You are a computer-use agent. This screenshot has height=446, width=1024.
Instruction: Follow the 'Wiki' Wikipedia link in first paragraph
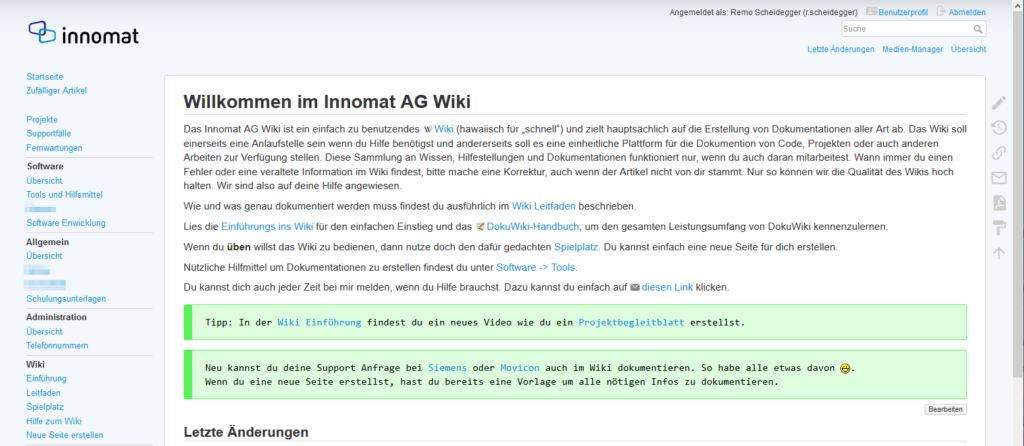(x=443, y=129)
